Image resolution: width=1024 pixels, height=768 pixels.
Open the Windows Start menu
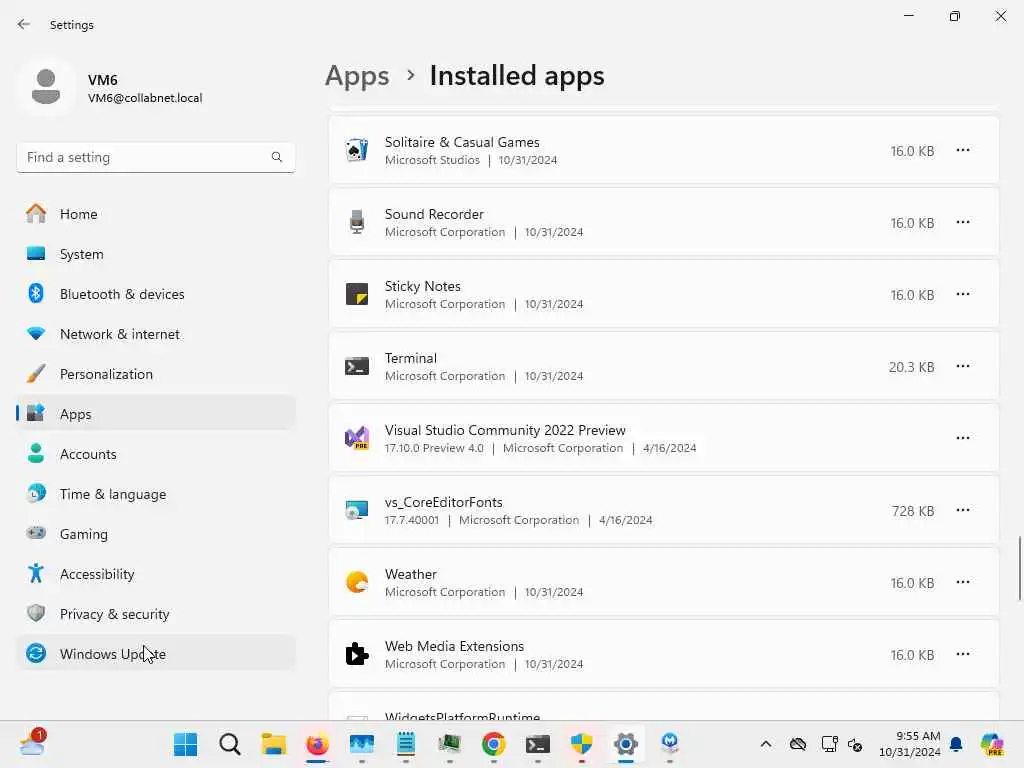tap(185, 744)
